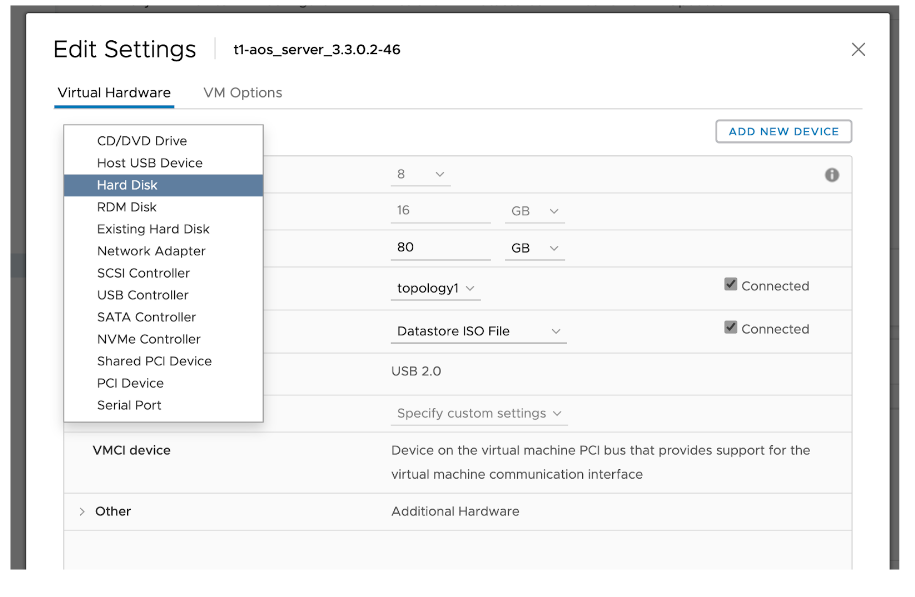The image size is (915, 597).
Task: Toggle Connected checkbox for Datastore ISO File
Action: pos(731,328)
